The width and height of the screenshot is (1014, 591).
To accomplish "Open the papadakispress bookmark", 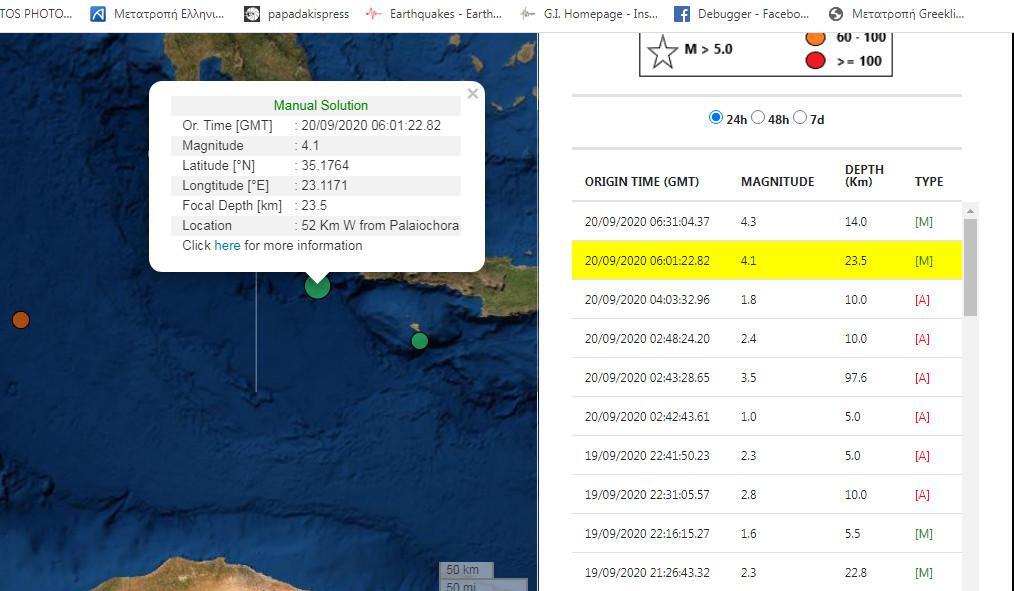I will point(297,14).
